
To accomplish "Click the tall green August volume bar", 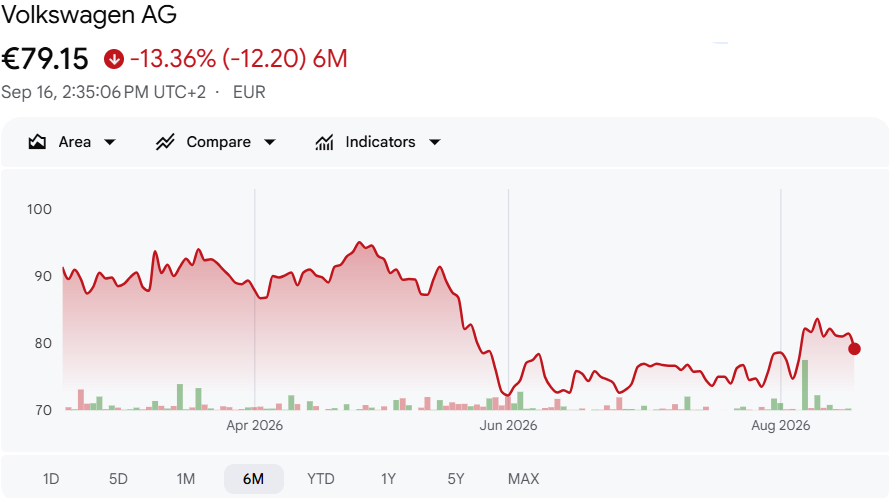I will point(805,385).
